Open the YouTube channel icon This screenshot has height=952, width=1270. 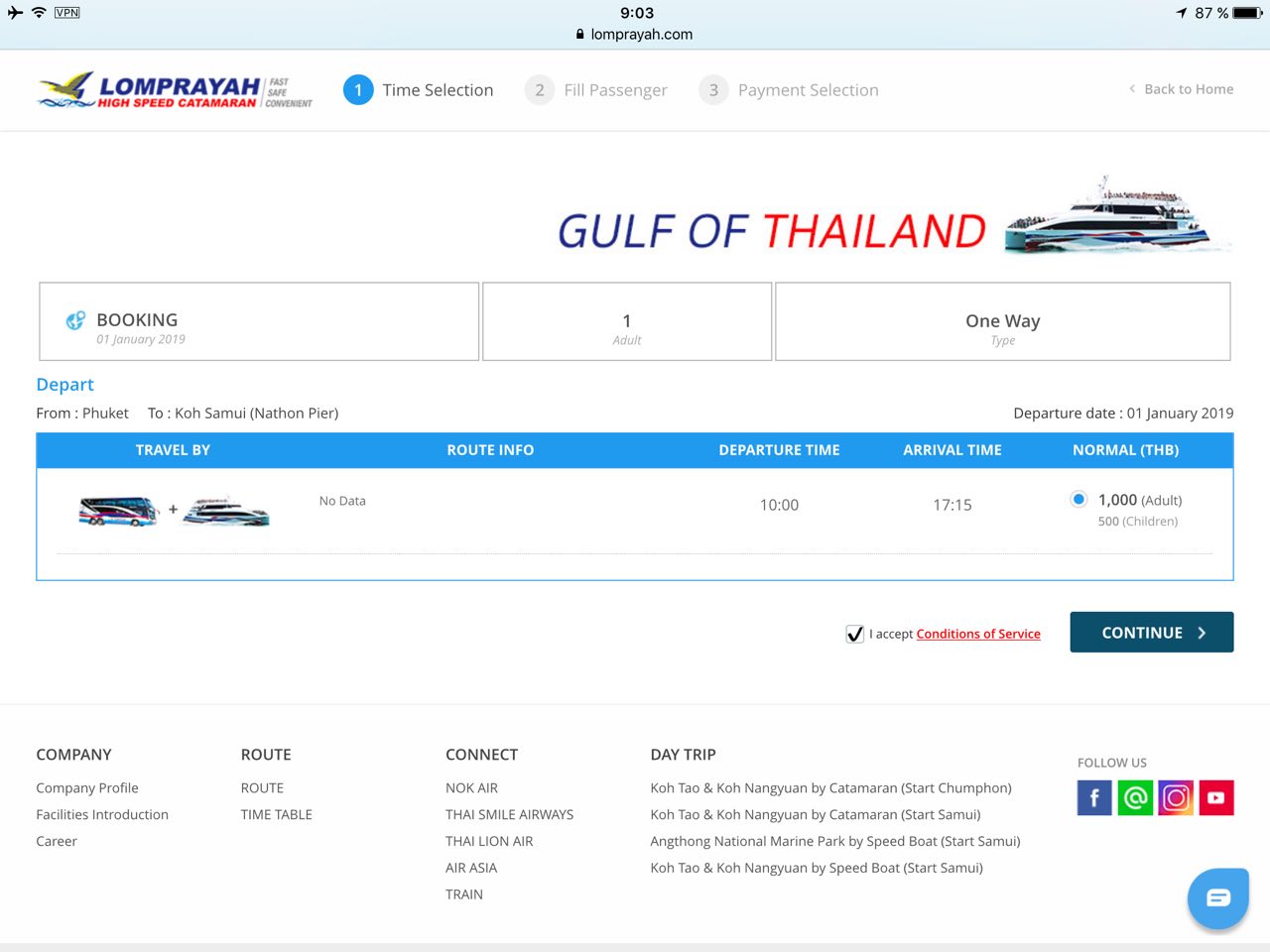pos(1216,797)
